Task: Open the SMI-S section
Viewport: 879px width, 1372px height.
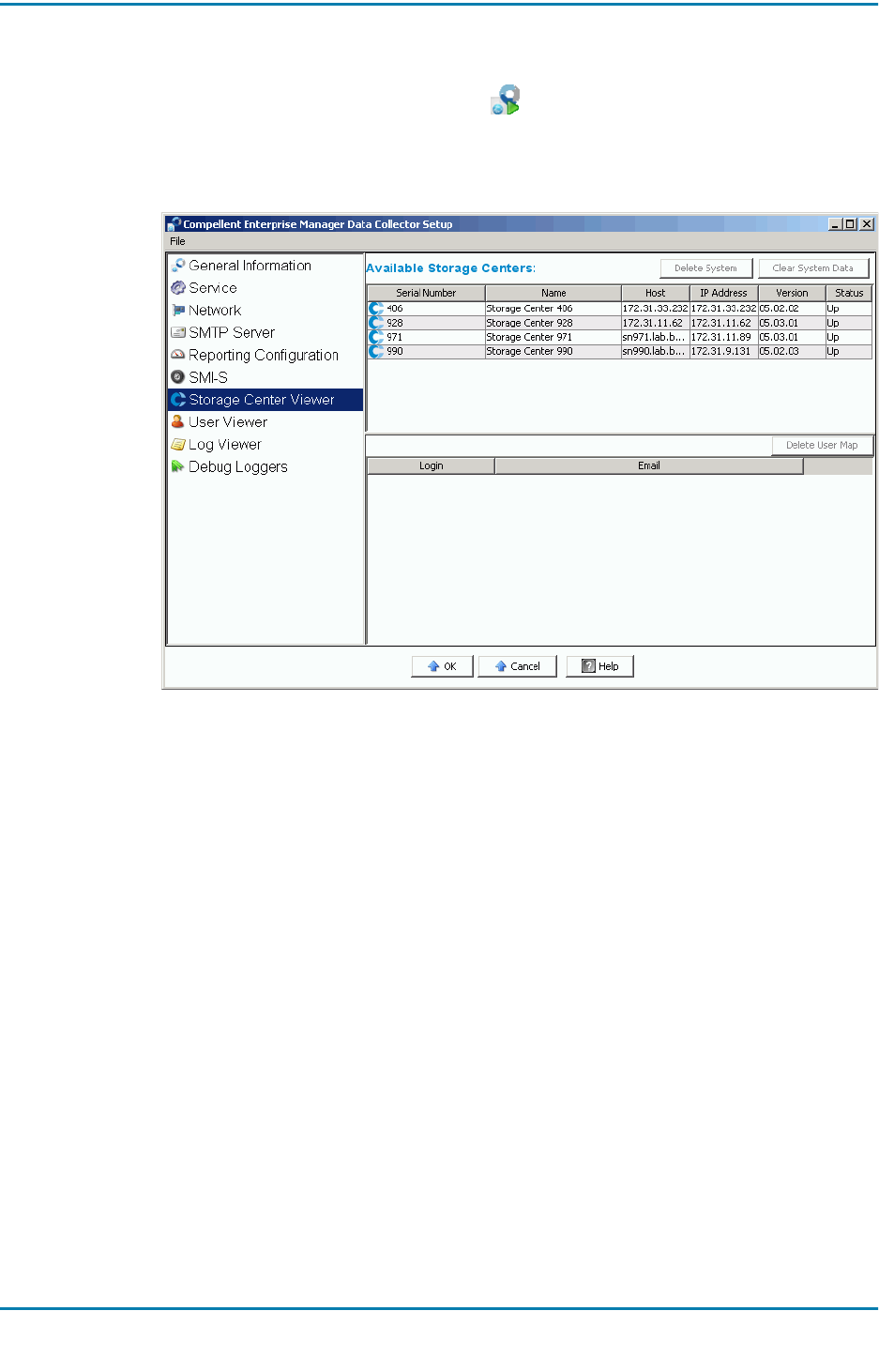Action: 208,377
